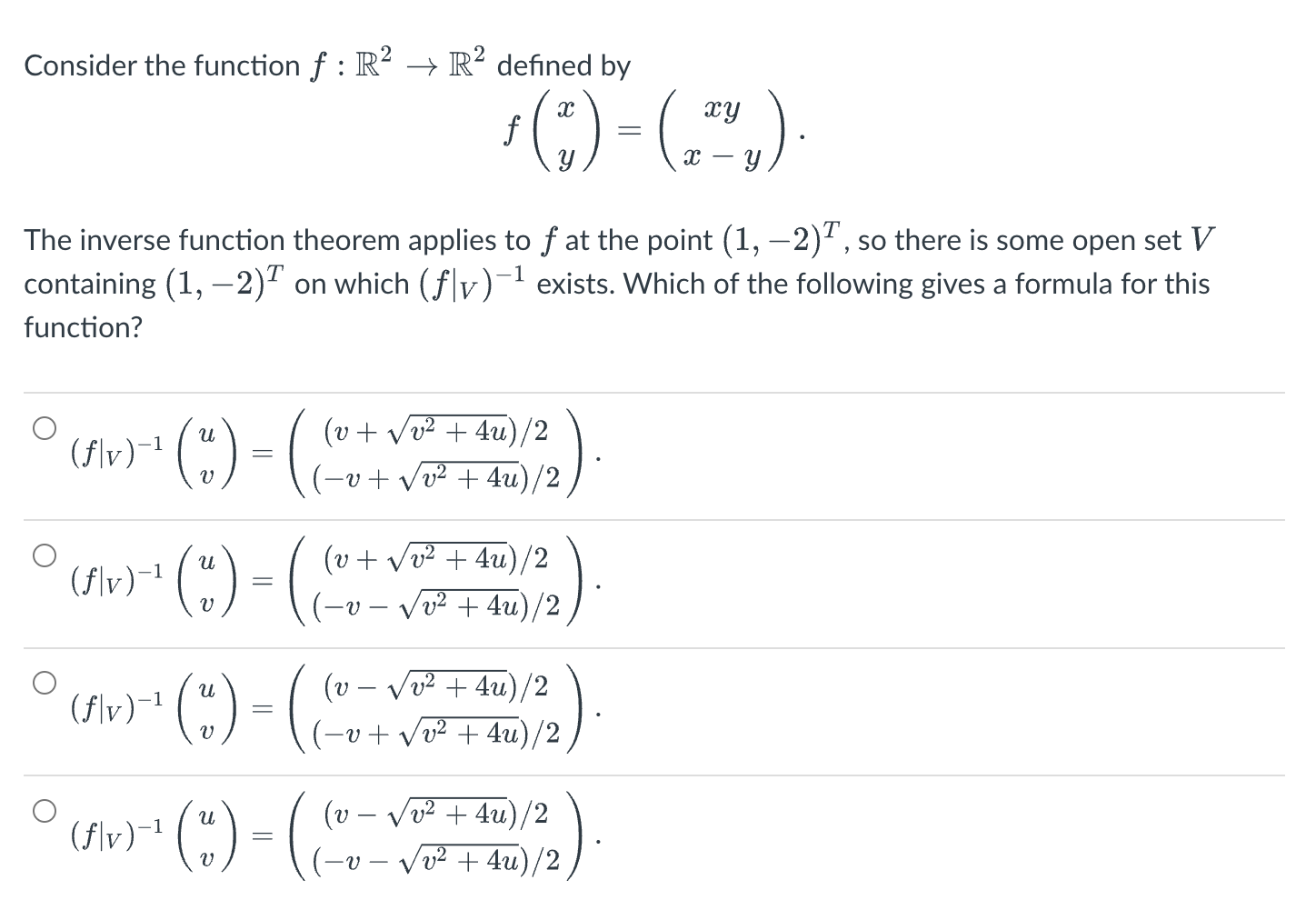Click the word 'function?' ending the question

click(82, 326)
